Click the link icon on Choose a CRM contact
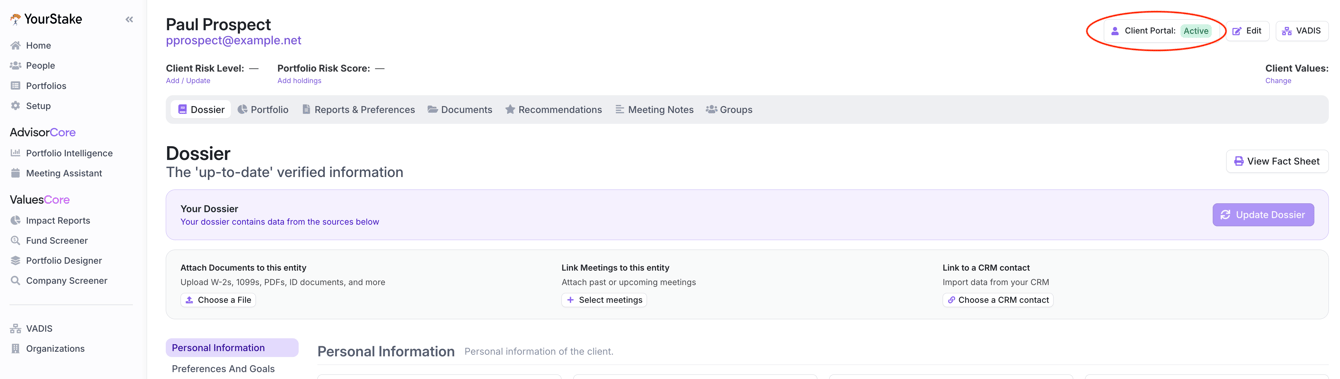The height and width of the screenshot is (379, 1340). coord(951,300)
